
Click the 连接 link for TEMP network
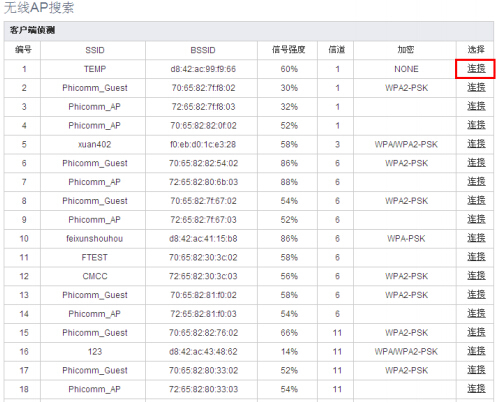pos(476,69)
